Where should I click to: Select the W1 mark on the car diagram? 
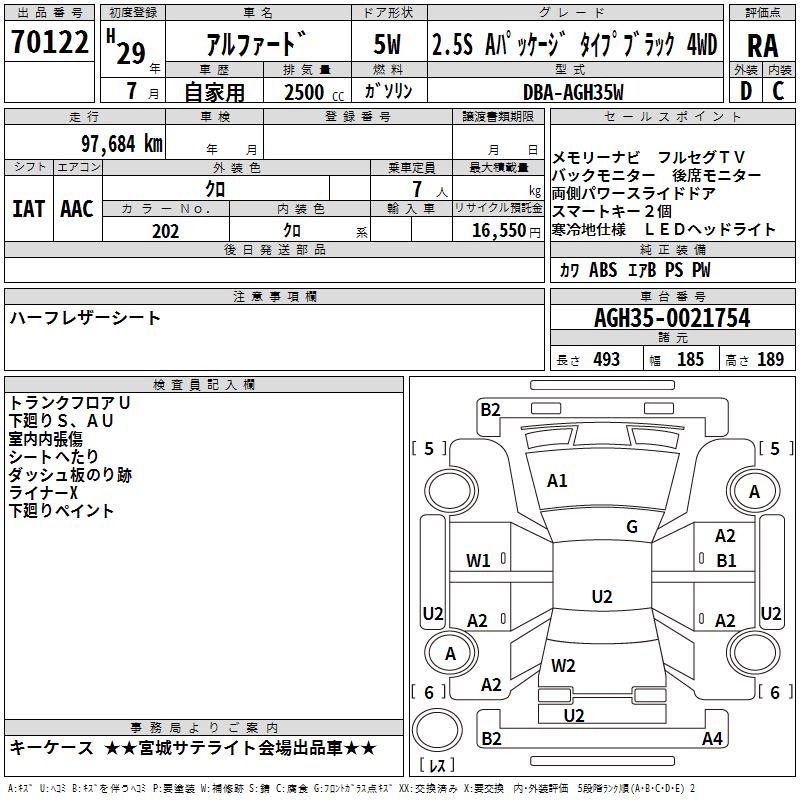coord(478,561)
